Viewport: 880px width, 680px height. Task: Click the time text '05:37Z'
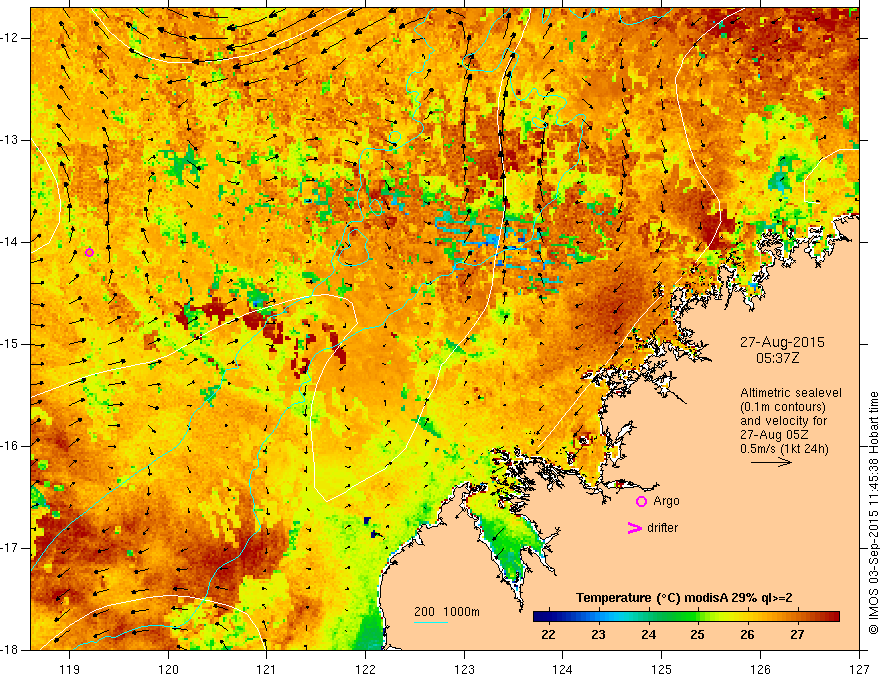click(777, 358)
